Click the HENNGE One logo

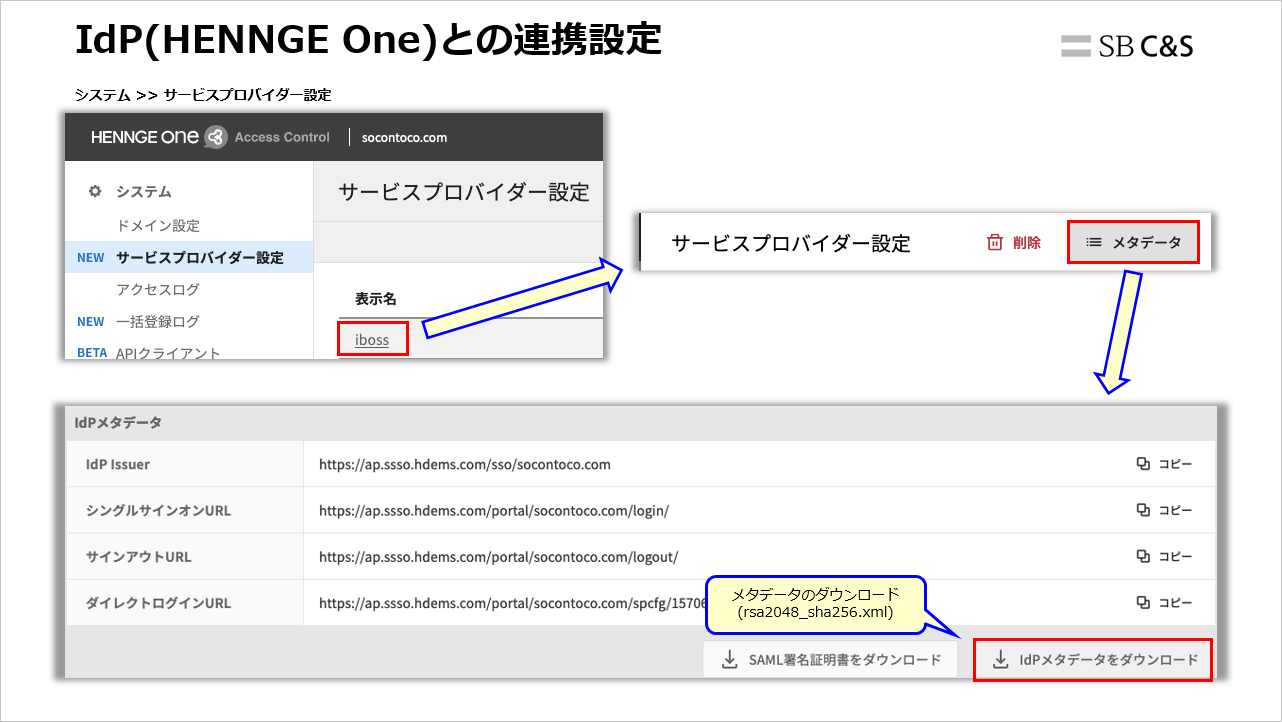coord(158,137)
